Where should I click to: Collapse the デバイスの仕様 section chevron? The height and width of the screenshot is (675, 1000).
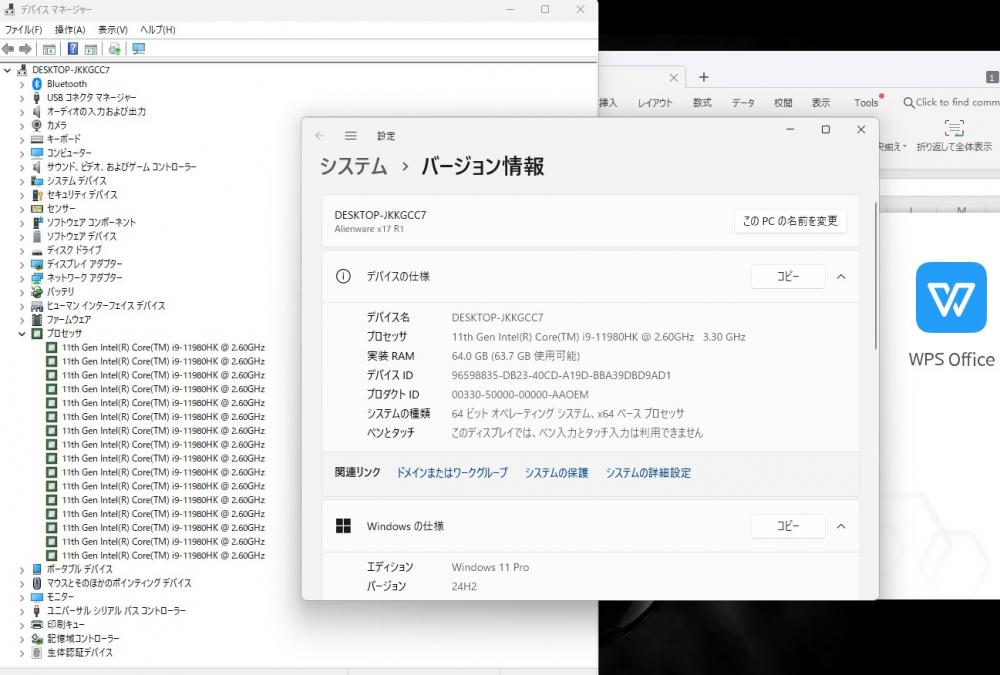point(841,276)
